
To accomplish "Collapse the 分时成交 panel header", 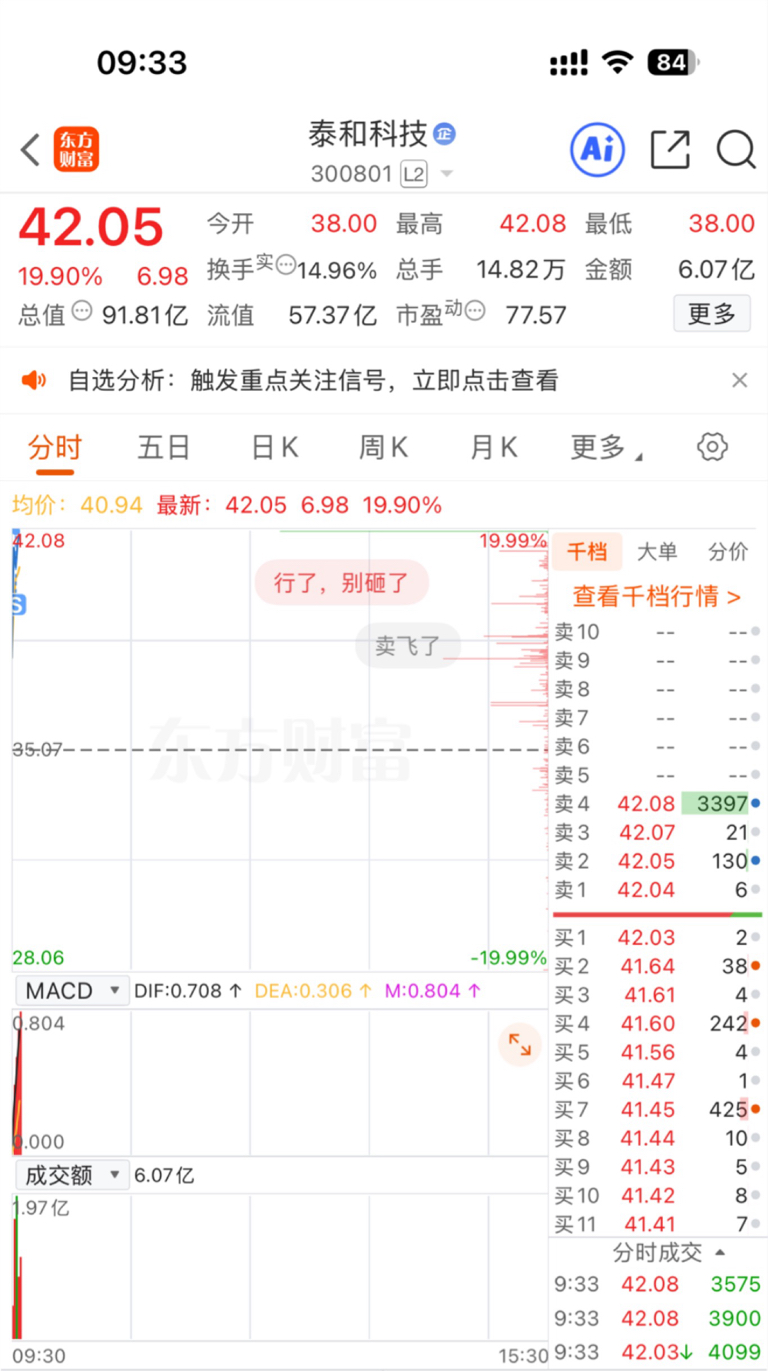I will (657, 1252).
